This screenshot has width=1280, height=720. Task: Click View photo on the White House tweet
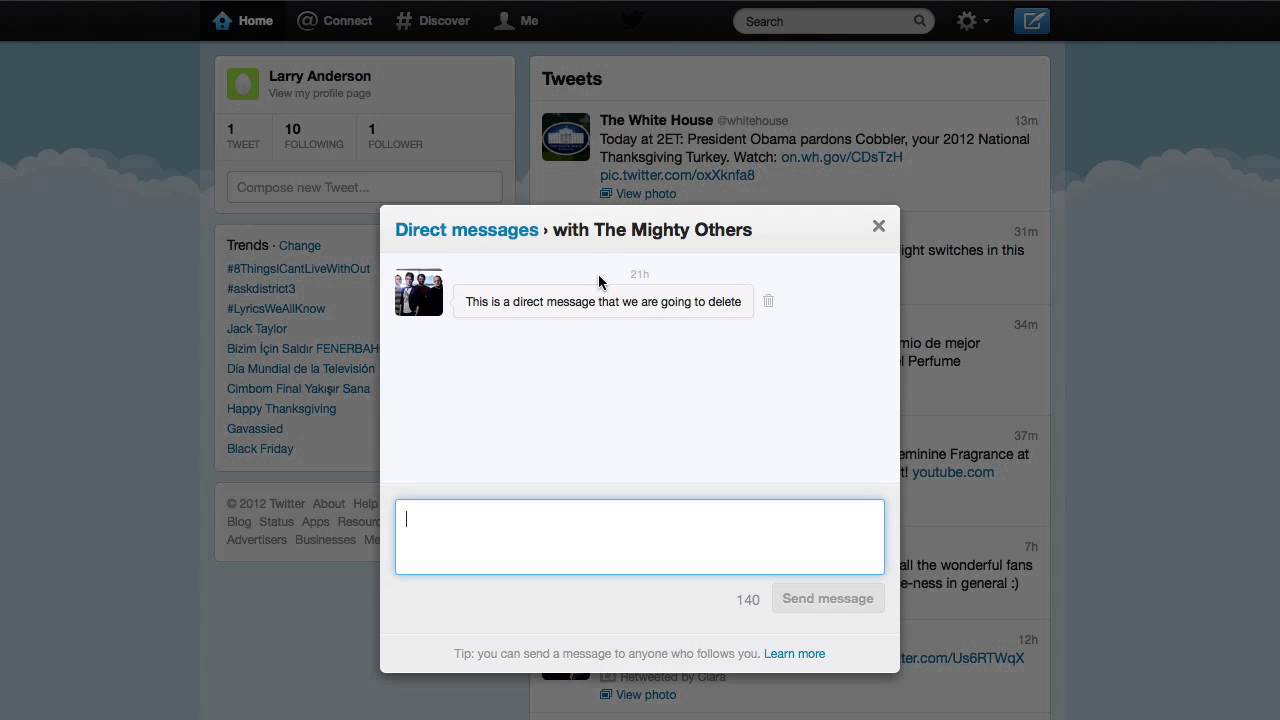coord(638,194)
